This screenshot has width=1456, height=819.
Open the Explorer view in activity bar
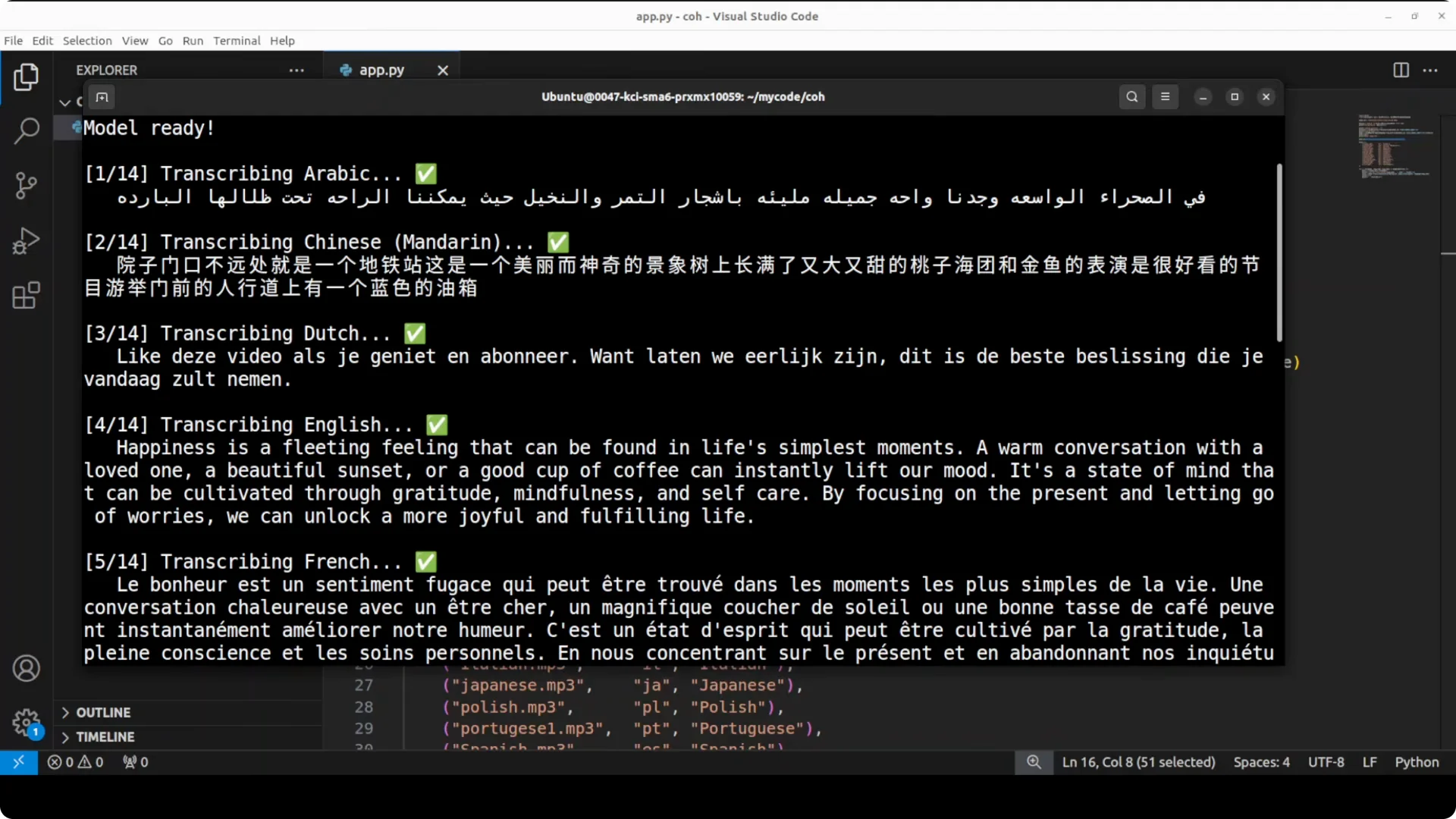point(27,77)
